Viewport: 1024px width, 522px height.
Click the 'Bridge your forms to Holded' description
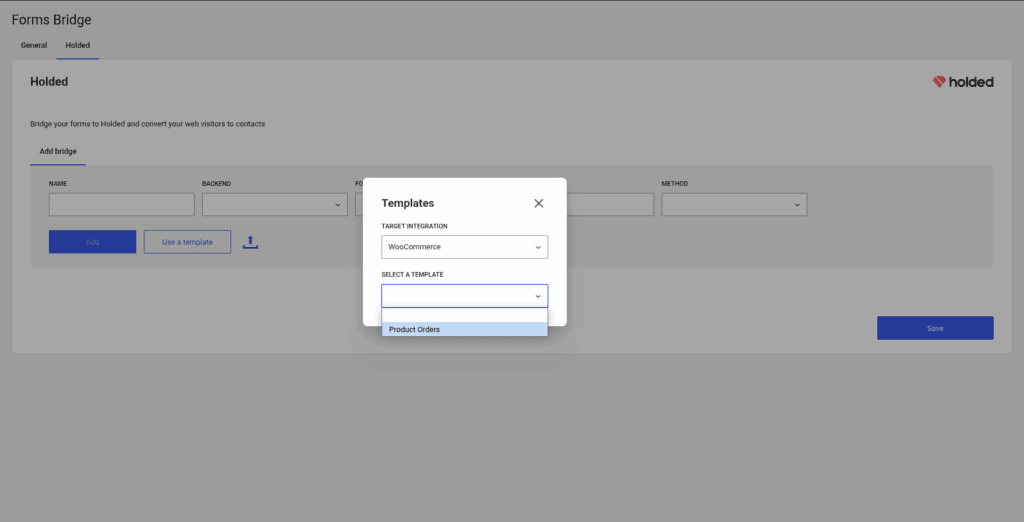(x=148, y=123)
